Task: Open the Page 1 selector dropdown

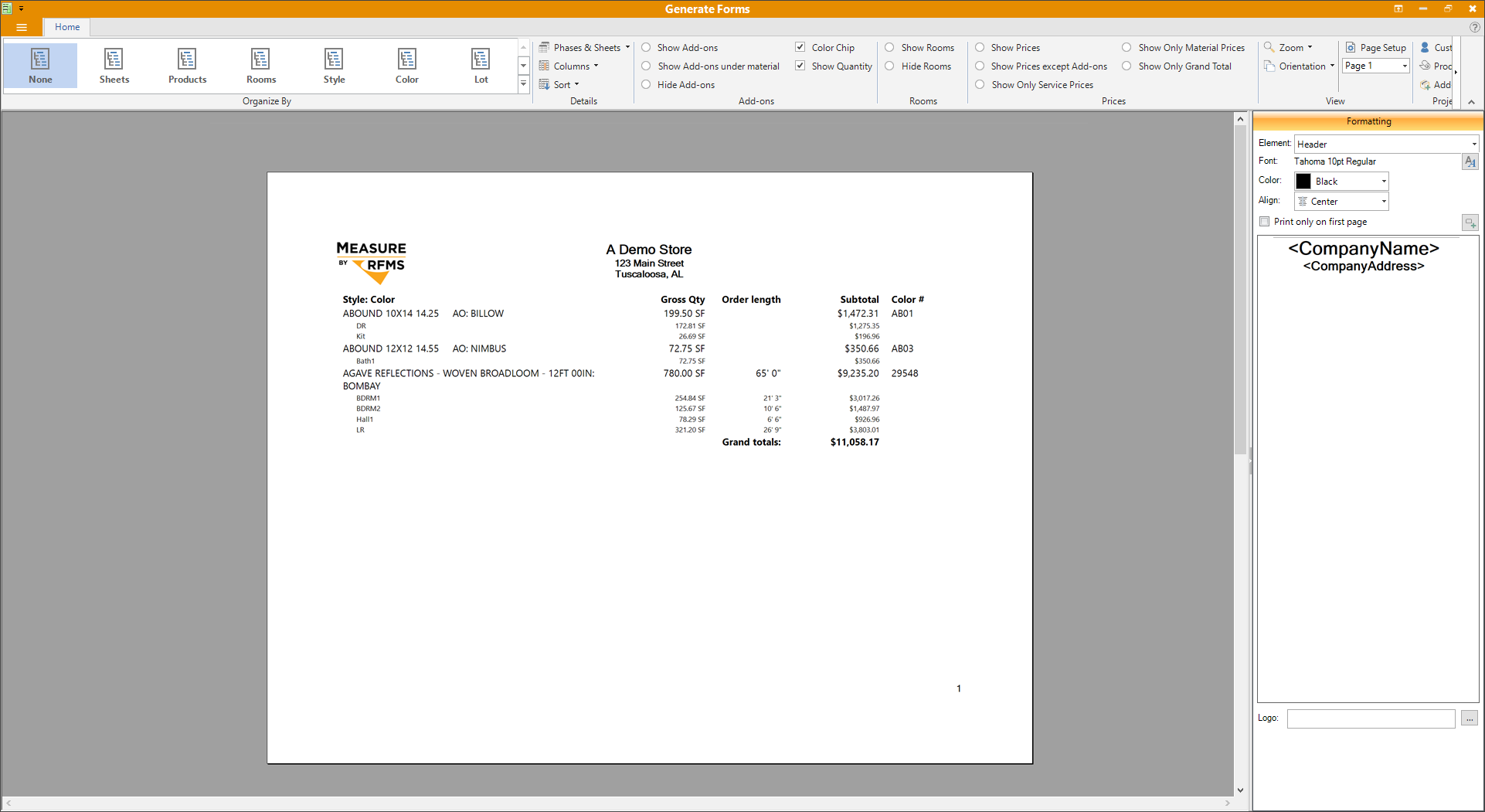Action: tap(1375, 66)
